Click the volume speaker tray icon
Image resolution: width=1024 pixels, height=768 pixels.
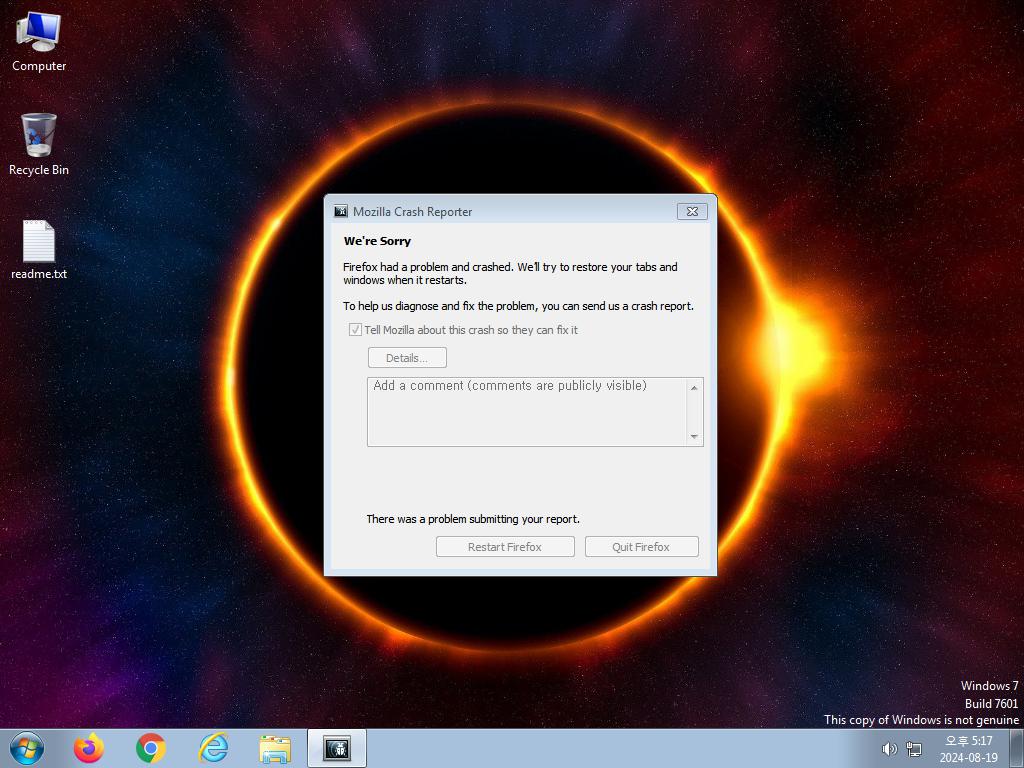[889, 749]
